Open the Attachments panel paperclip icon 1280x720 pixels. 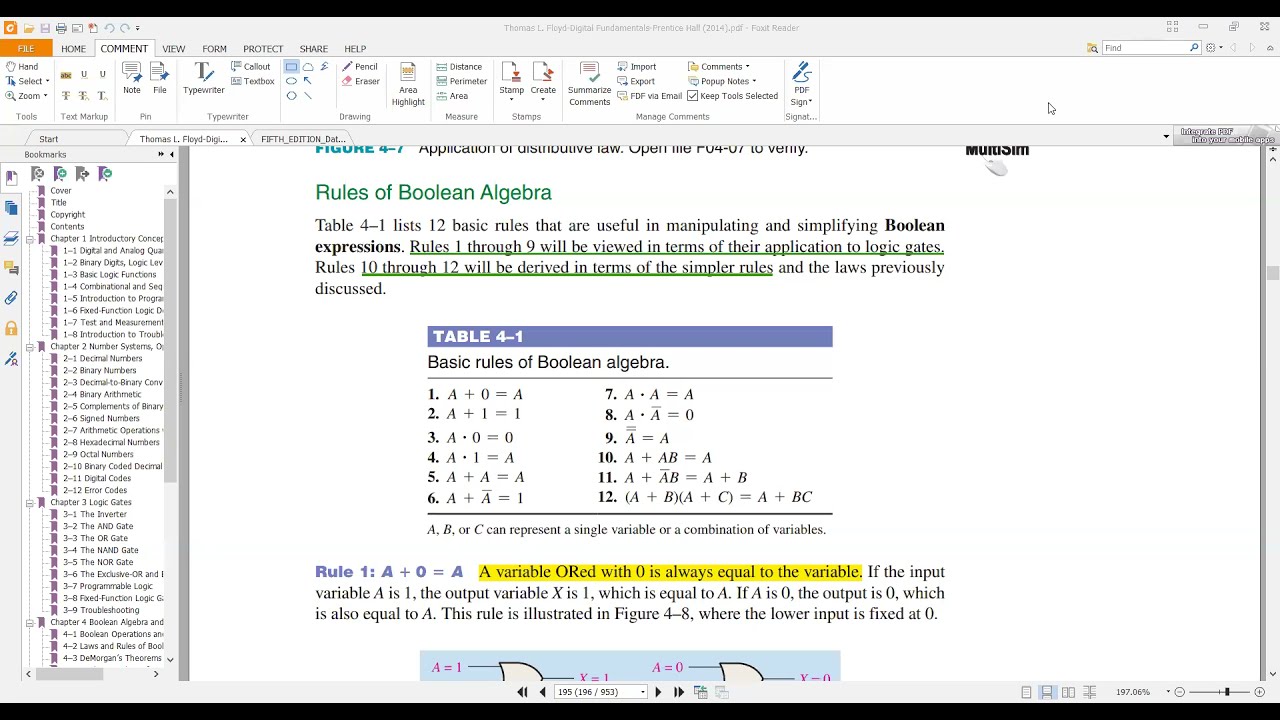[11, 298]
